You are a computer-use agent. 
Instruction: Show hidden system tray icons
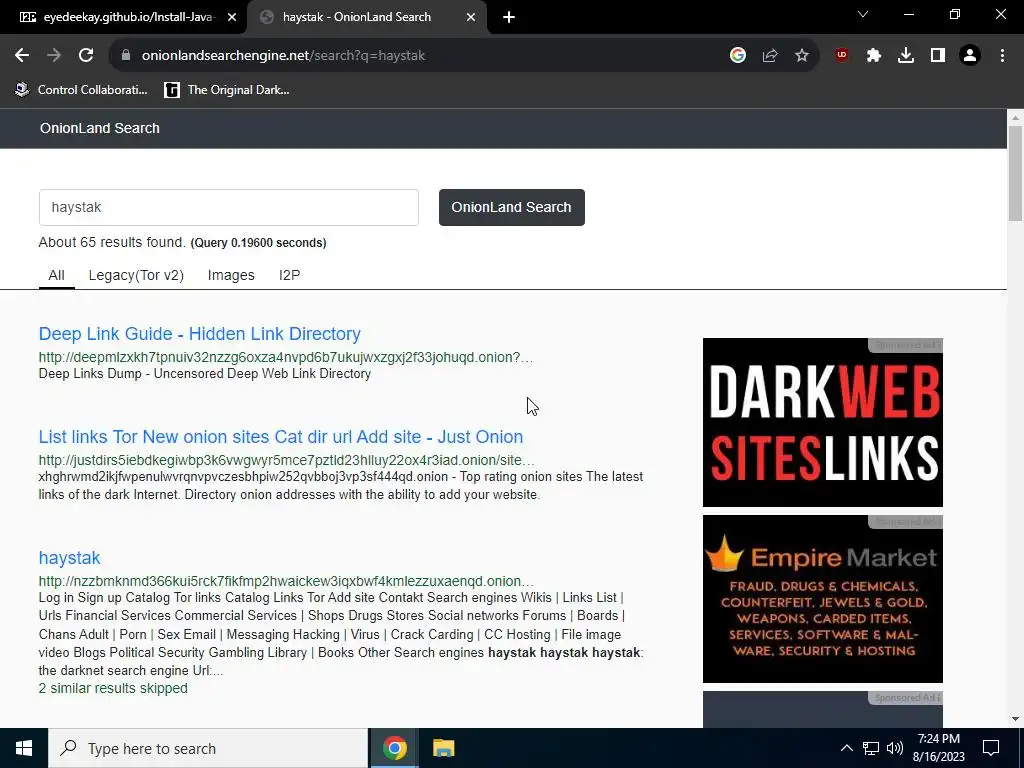click(x=846, y=748)
